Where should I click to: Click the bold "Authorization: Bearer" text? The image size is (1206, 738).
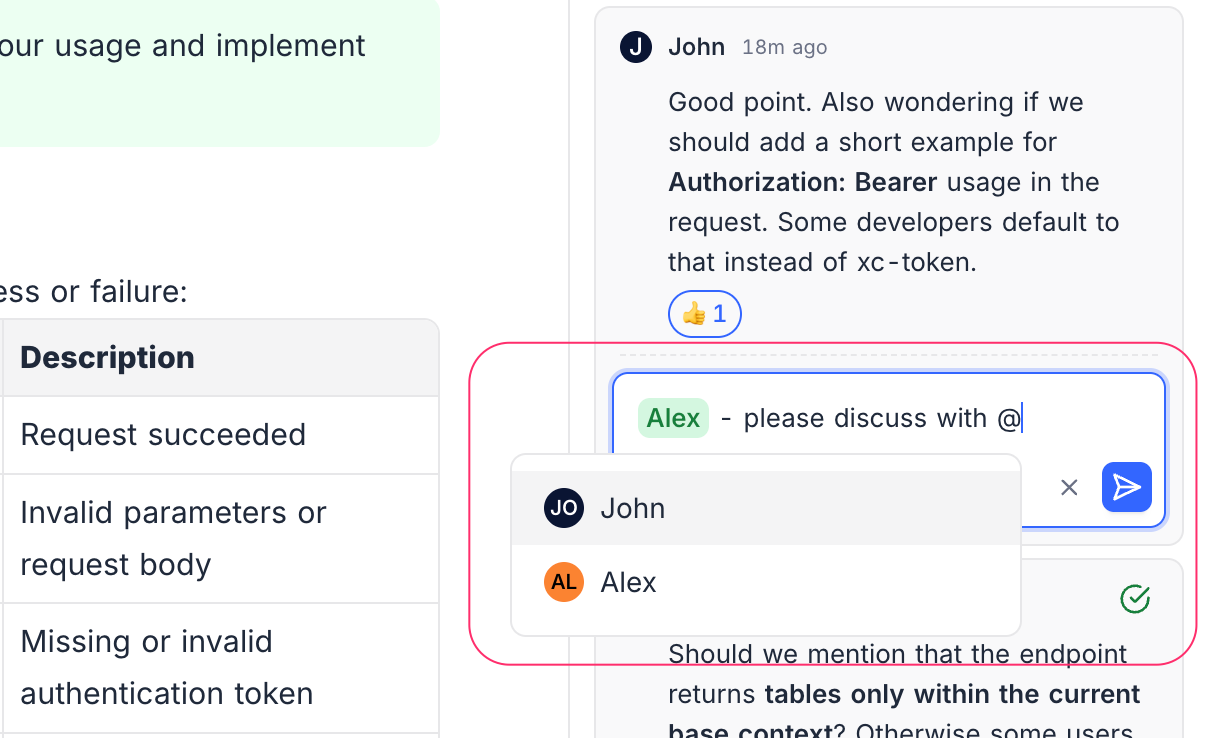click(802, 182)
